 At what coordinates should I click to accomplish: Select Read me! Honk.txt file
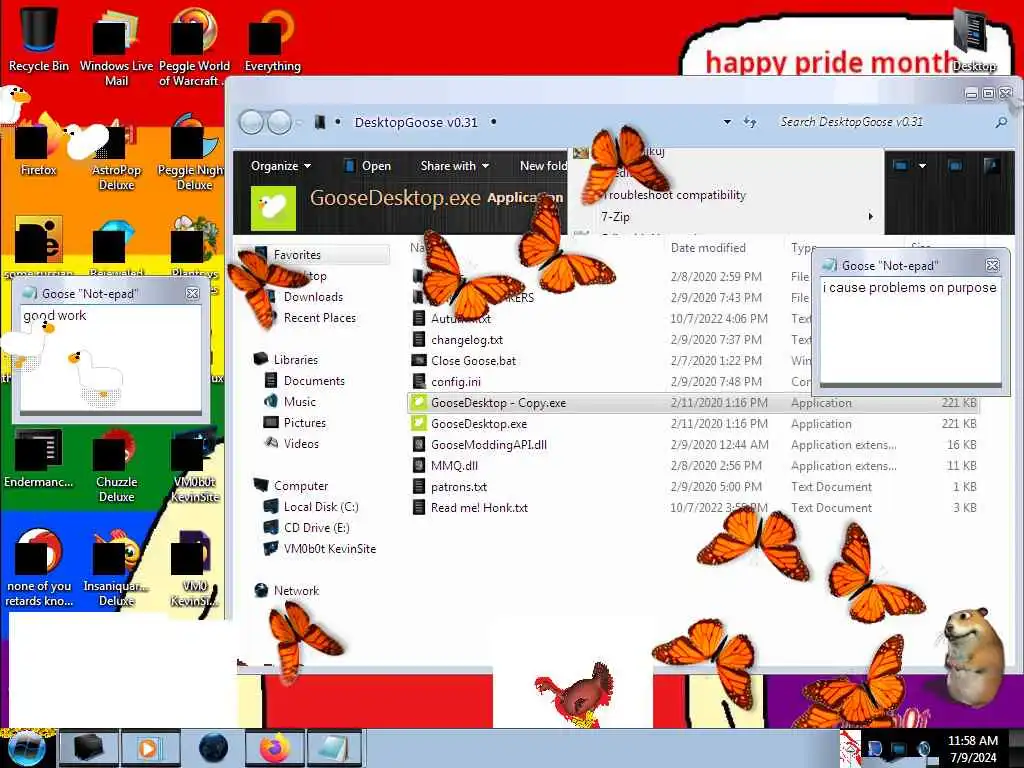(479, 507)
